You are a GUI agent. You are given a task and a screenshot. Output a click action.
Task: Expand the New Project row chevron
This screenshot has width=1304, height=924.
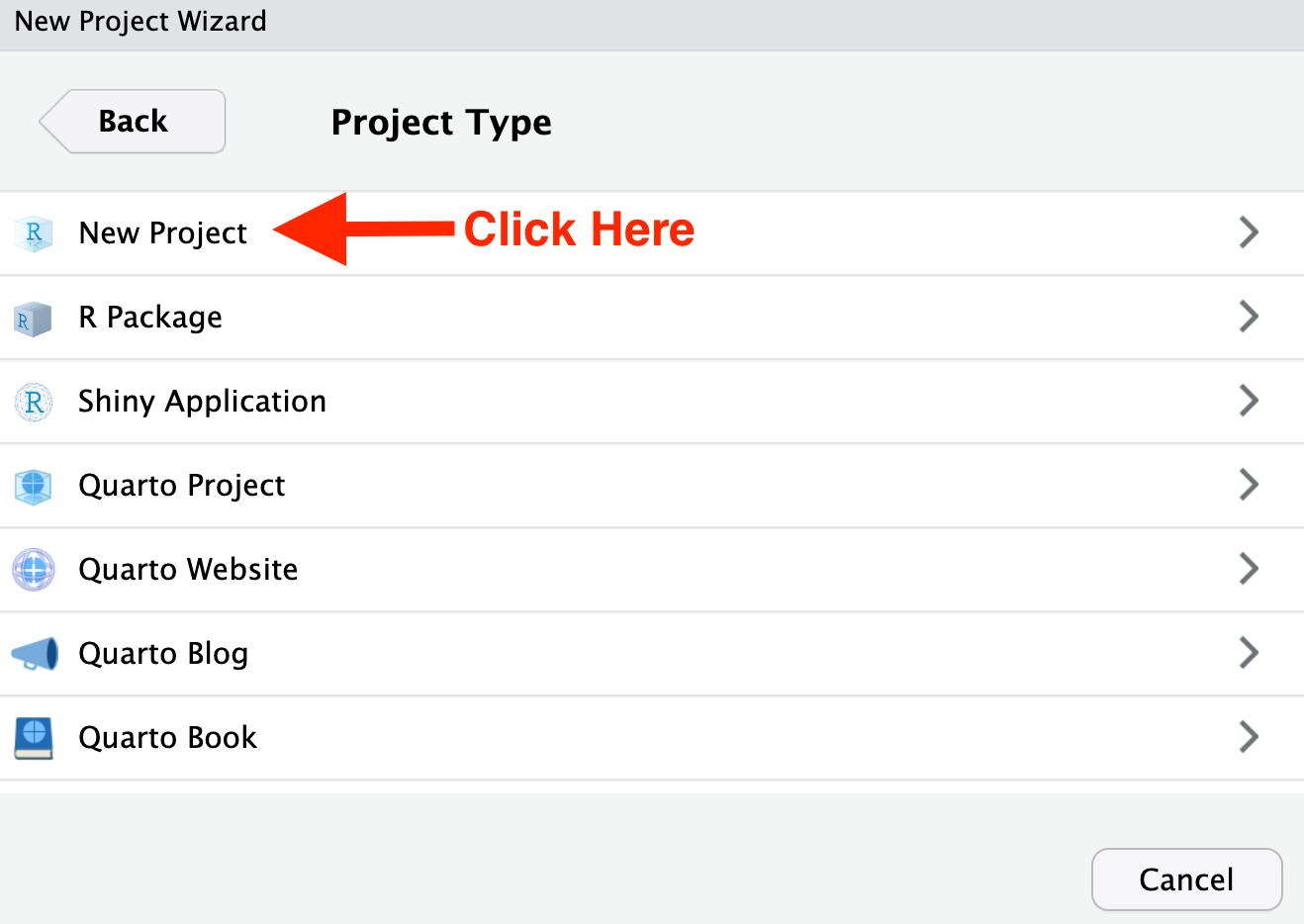tap(1248, 232)
